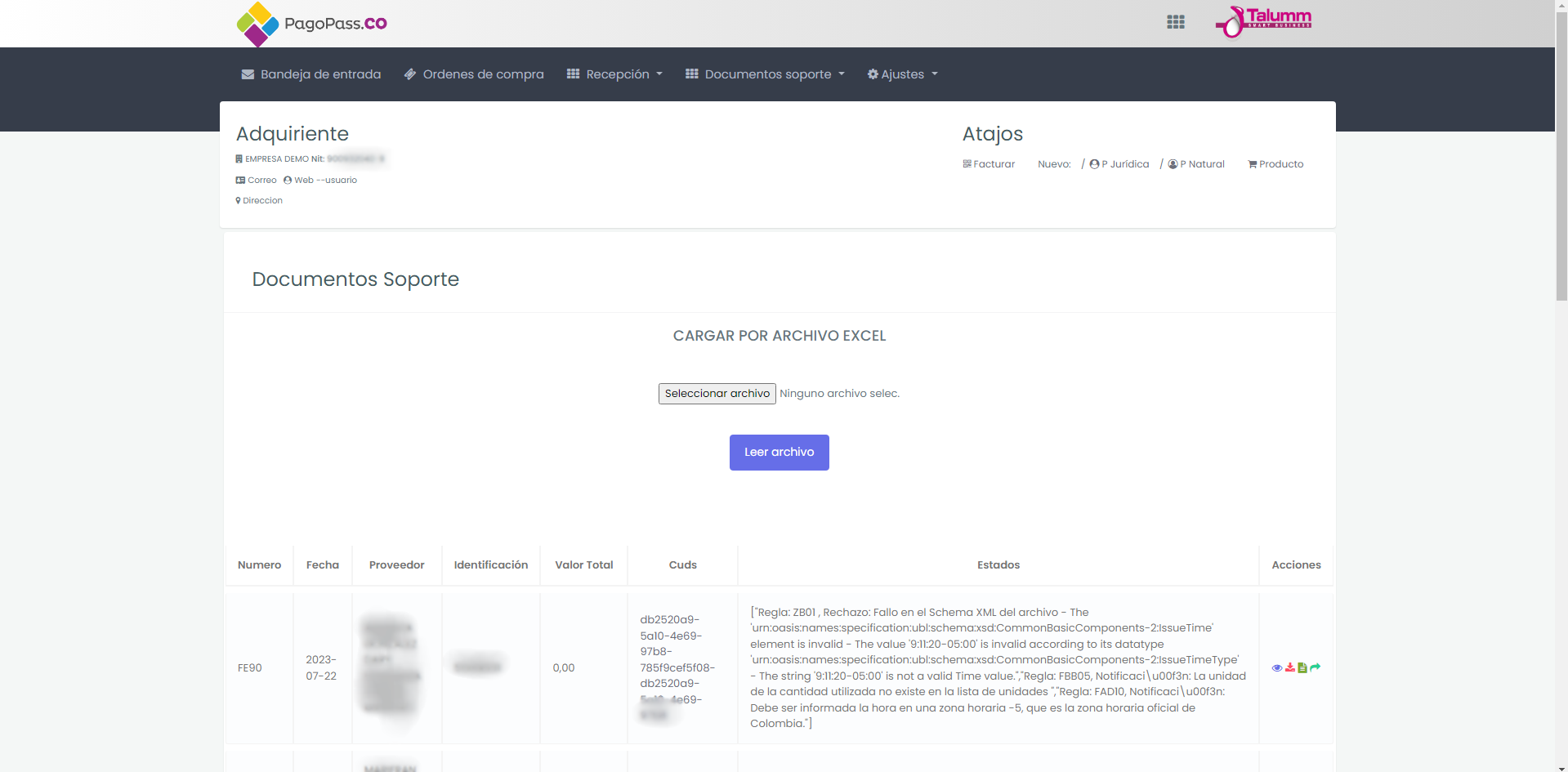Open the apps grid icon in header

[x=1175, y=23]
